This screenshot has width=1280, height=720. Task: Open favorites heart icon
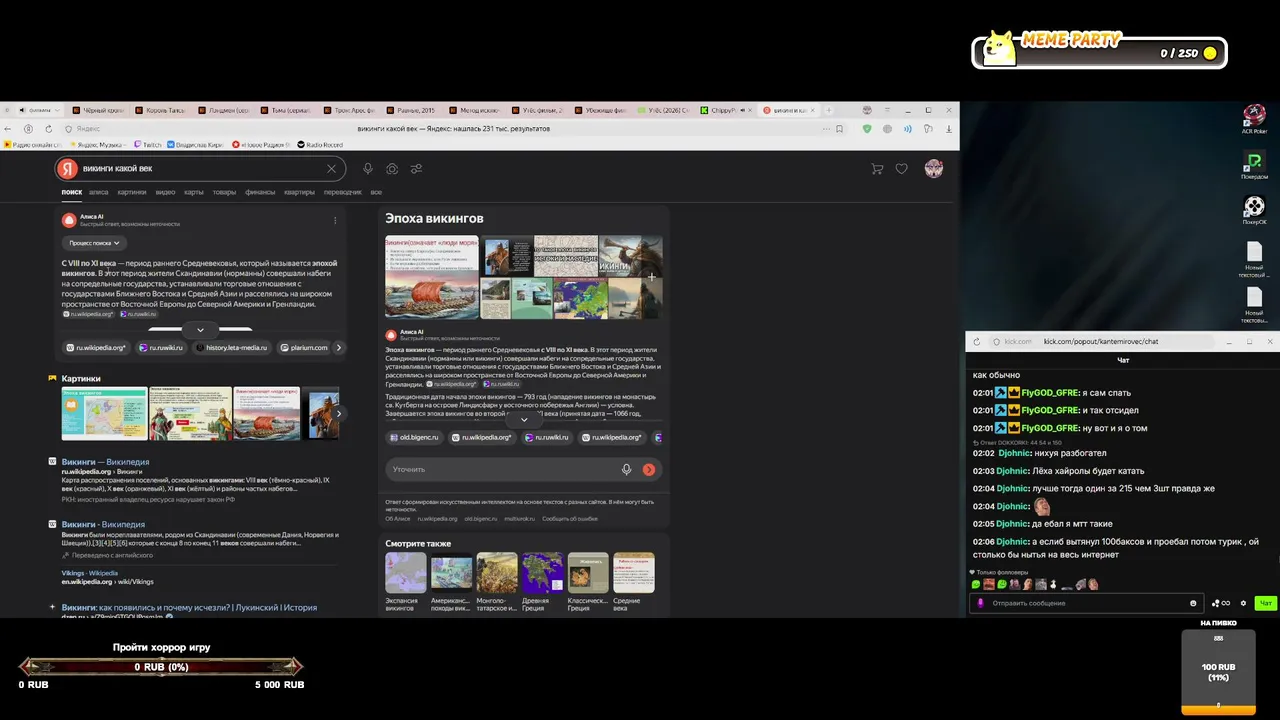pyautogui.click(x=901, y=169)
